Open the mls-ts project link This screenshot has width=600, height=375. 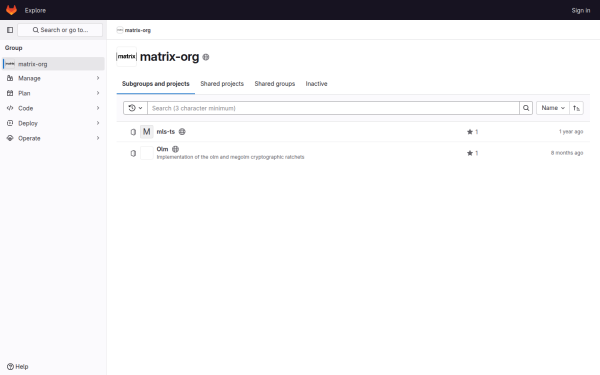point(166,132)
